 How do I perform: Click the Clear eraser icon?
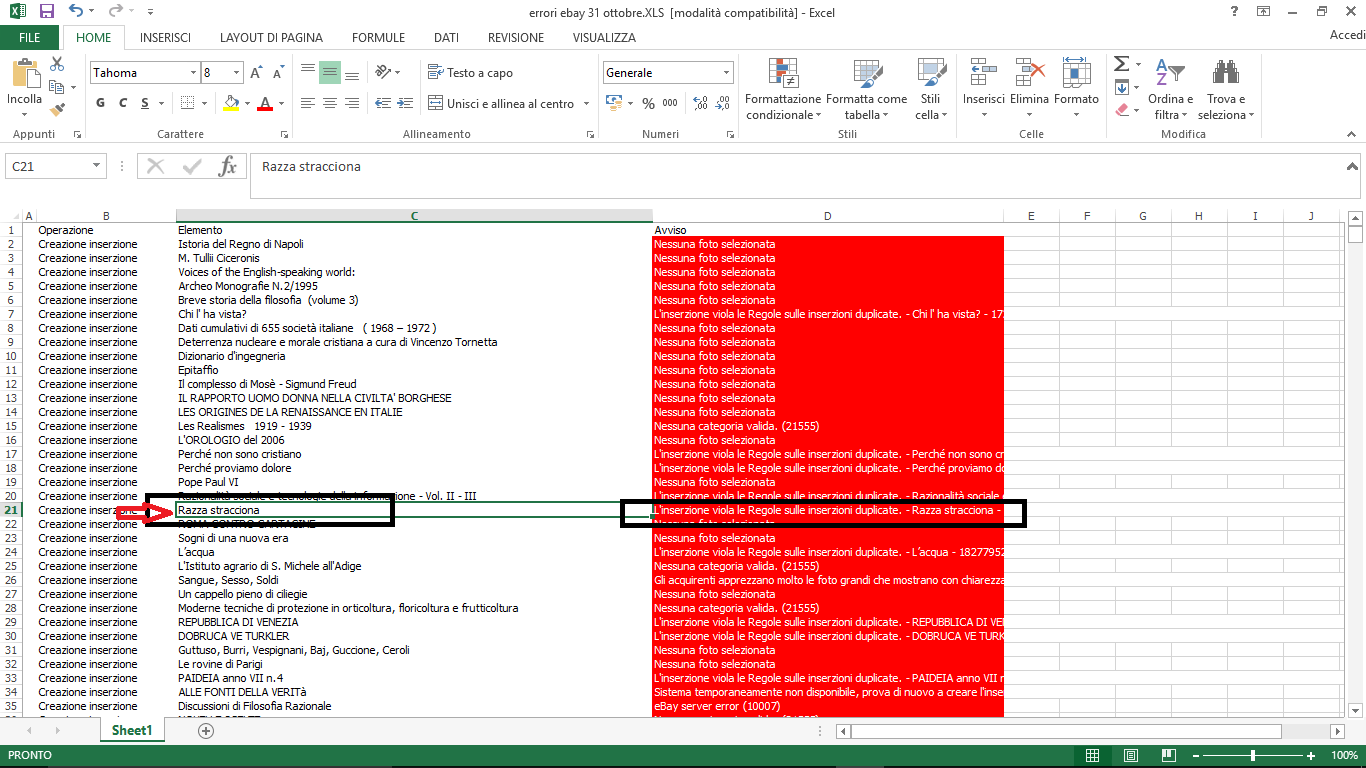click(x=1121, y=109)
